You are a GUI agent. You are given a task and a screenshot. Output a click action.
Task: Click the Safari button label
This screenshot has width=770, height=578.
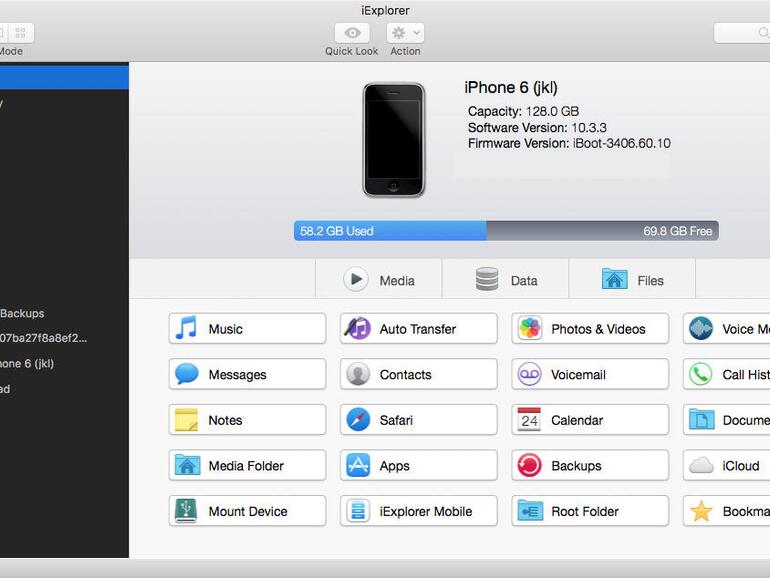[x=396, y=420]
